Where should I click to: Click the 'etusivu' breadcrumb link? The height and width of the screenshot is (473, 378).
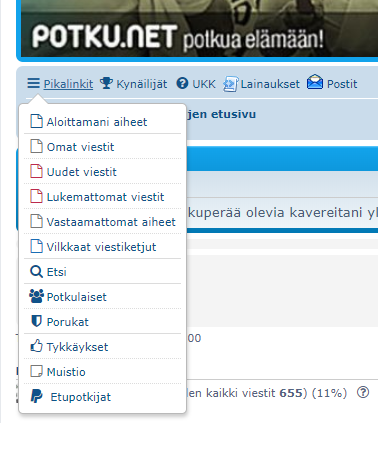click(x=233, y=114)
